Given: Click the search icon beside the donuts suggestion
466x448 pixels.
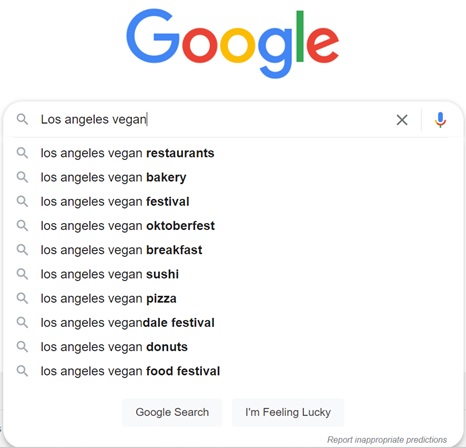Looking at the screenshot, I should pos(22,347).
